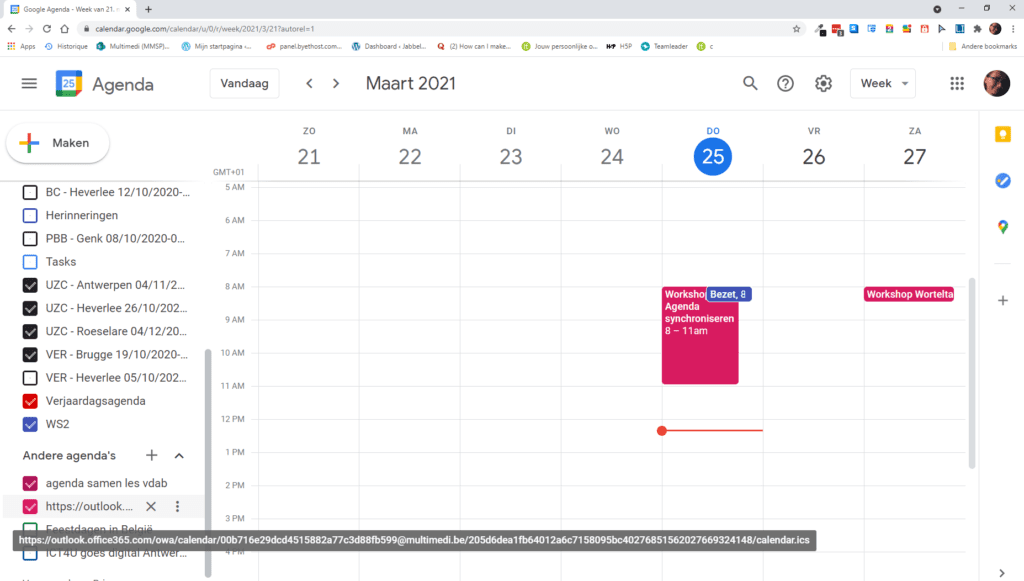Click plus to get add-ons
This screenshot has height=581, width=1024.
pos(1002,301)
